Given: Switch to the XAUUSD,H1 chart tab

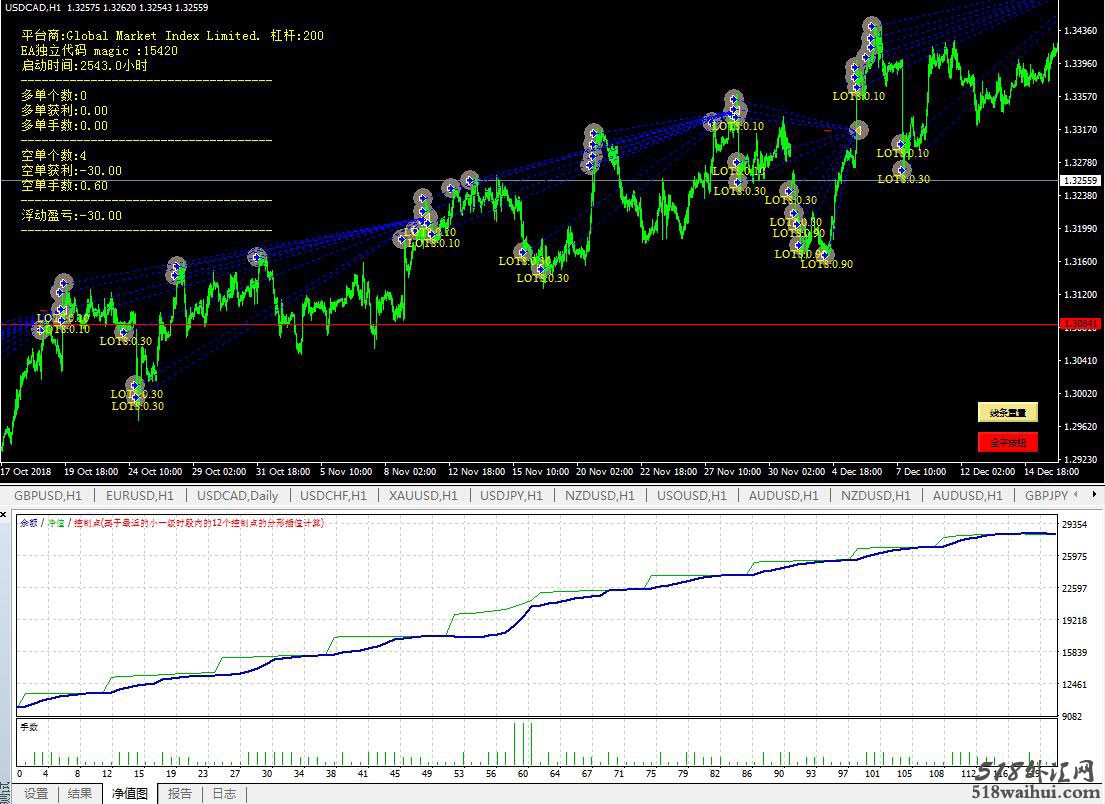Looking at the screenshot, I should point(423,495).
